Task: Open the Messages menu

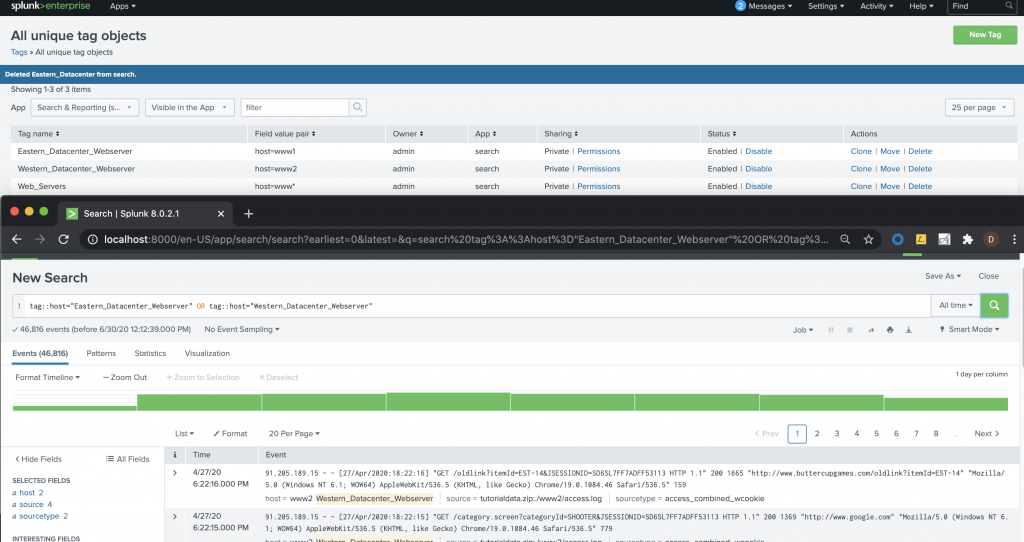Action: click(769, 6)
